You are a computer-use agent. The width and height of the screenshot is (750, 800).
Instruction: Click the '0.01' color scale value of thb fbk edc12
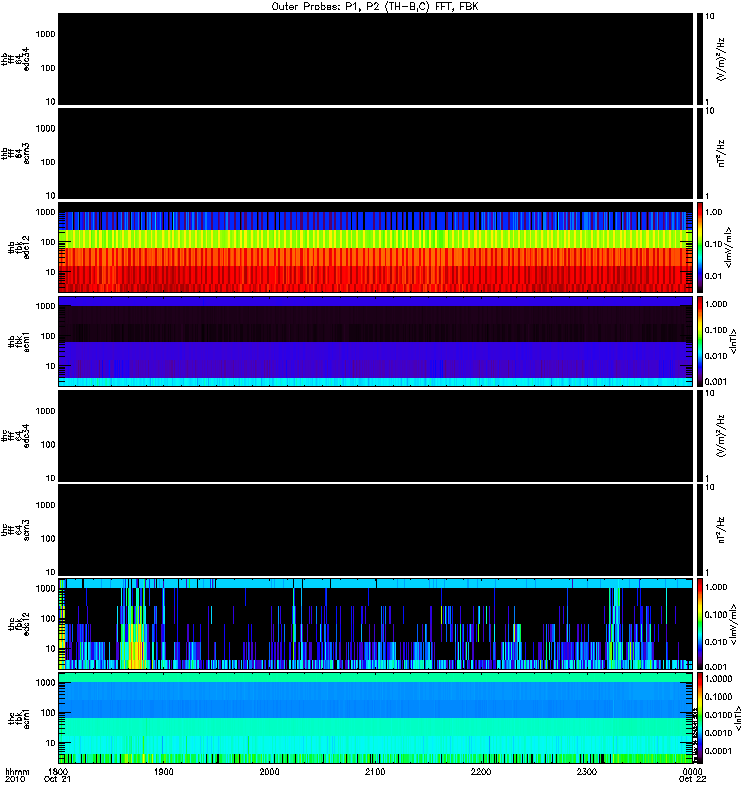[713, 276]
